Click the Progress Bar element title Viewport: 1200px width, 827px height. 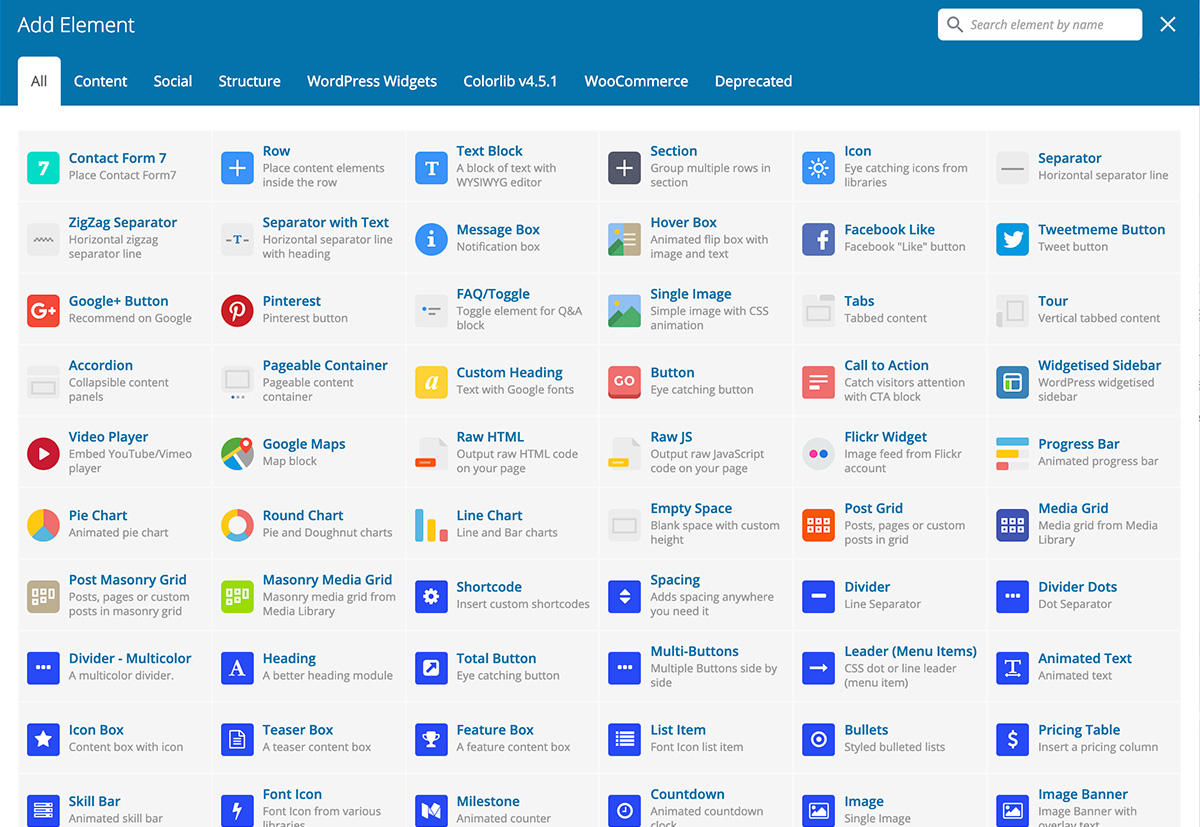click(1079, 444)
